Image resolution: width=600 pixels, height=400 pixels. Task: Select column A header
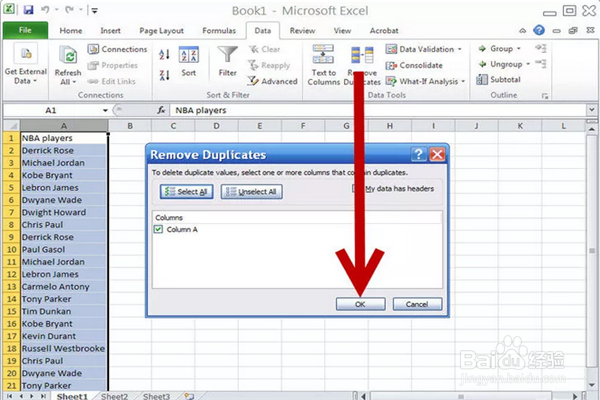(64, 126)
